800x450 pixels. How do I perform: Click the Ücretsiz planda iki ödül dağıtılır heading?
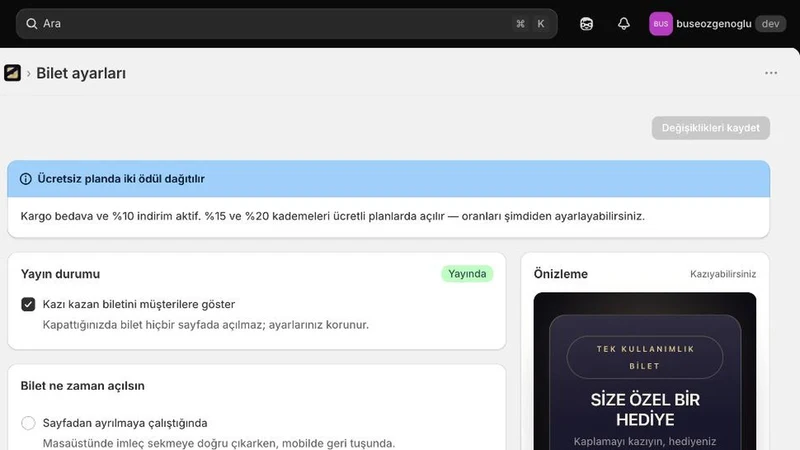(121, 179)
